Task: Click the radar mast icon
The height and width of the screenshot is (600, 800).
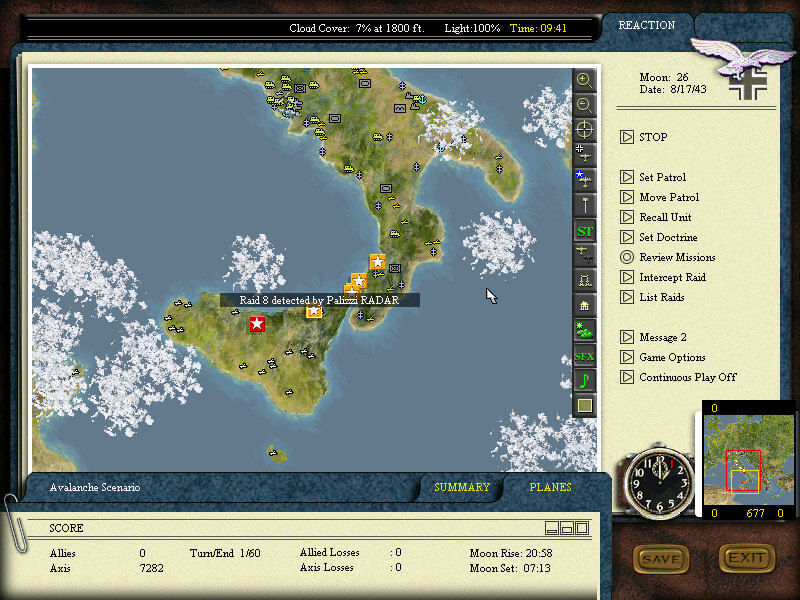Action: (584, 205)
